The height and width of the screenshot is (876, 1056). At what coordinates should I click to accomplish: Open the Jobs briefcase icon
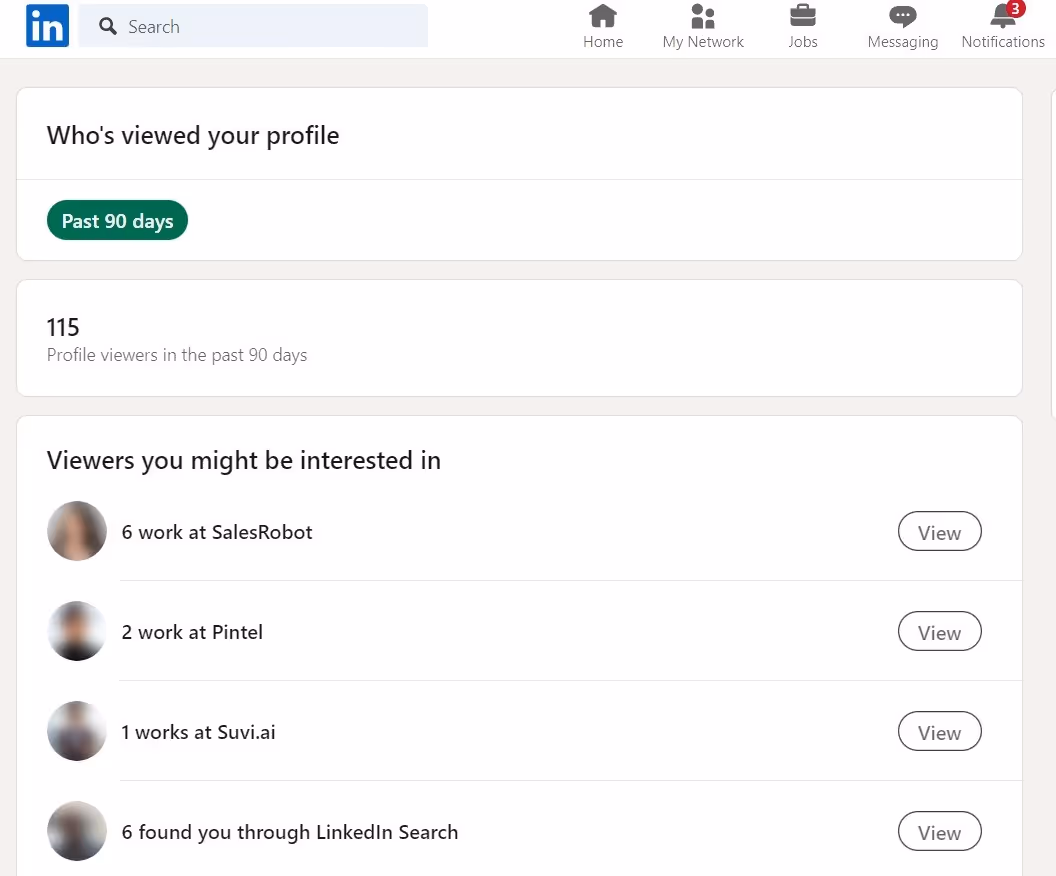pos(803,17)
